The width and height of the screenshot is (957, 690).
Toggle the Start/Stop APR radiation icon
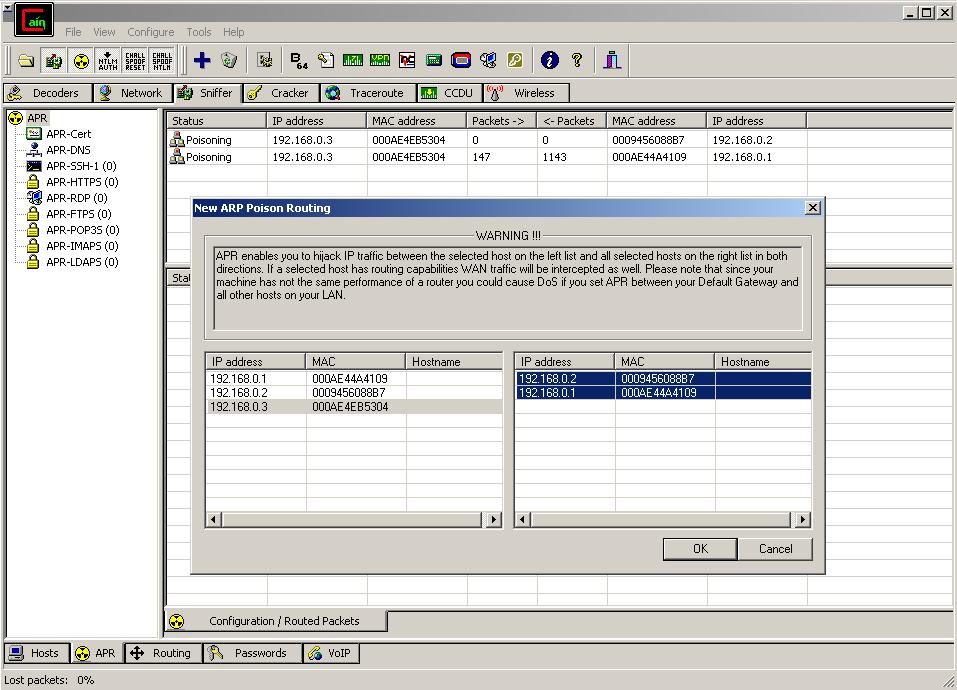81,60
